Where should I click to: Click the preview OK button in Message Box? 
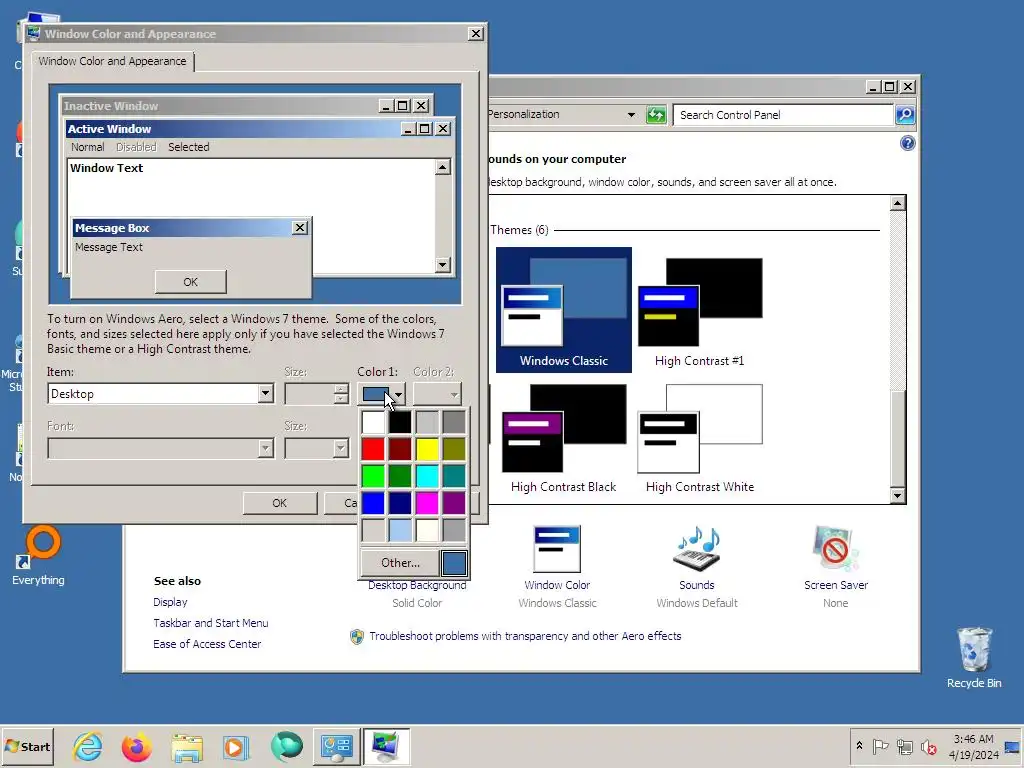click(x=191, y=282)
